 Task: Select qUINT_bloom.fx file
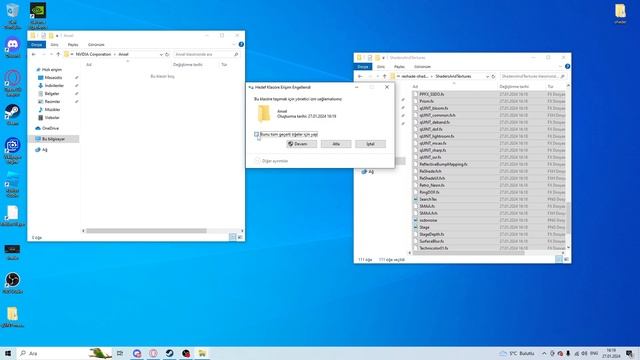(x=433, y=108)
